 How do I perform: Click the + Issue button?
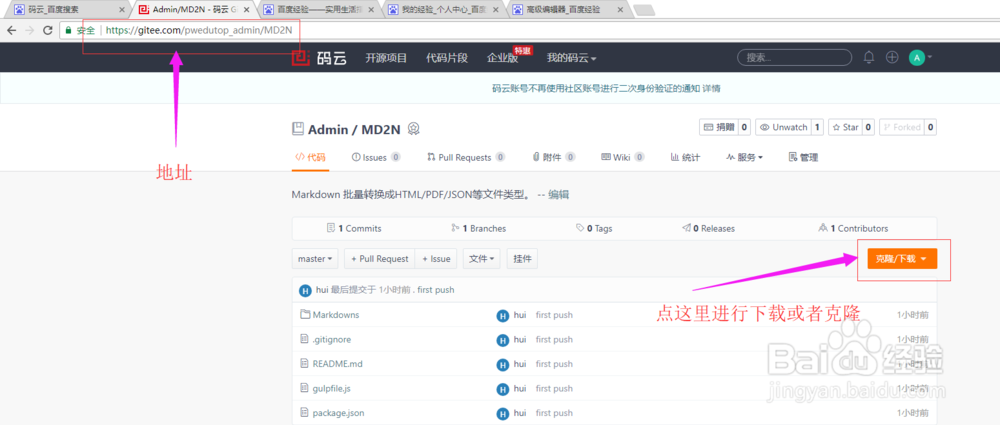point(436,259)
